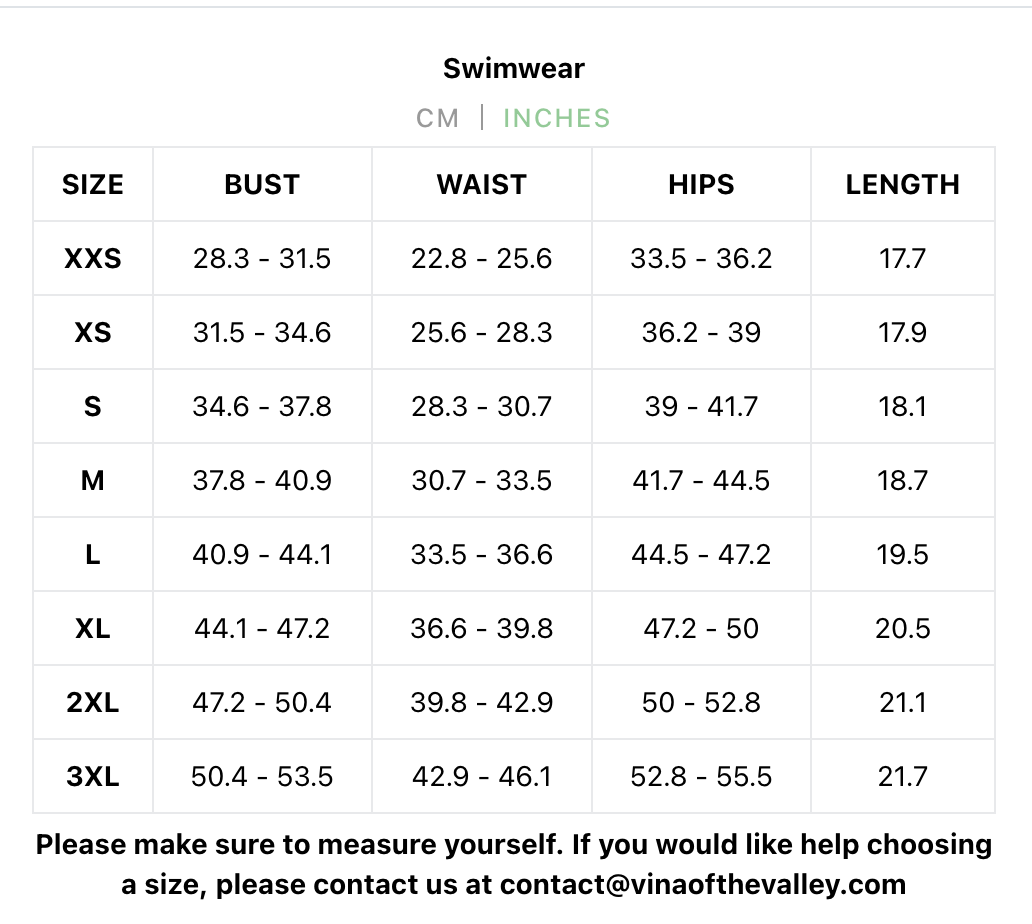Screen dimensions: 1032x924
Task: Click the bust range 28.3 - 31.5
Action: pos(262,259)
